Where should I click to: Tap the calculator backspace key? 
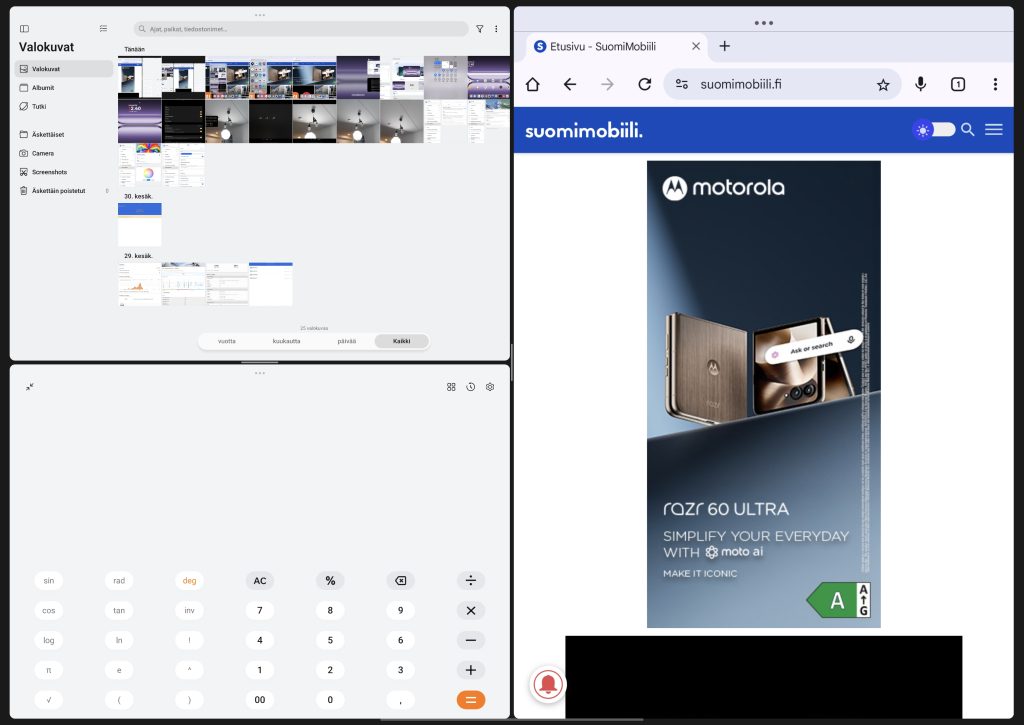(x=400, y=581)
